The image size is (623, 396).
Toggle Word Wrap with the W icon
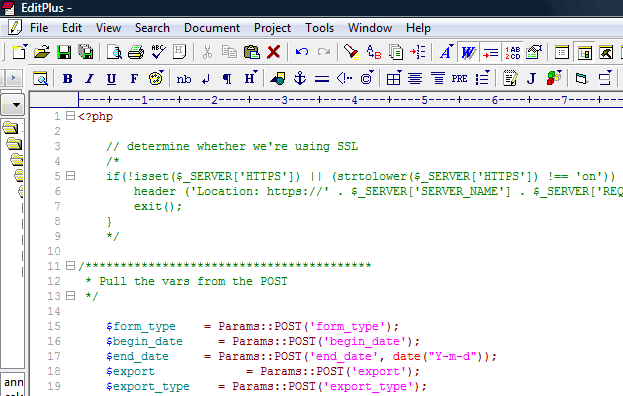pos(468,52)
